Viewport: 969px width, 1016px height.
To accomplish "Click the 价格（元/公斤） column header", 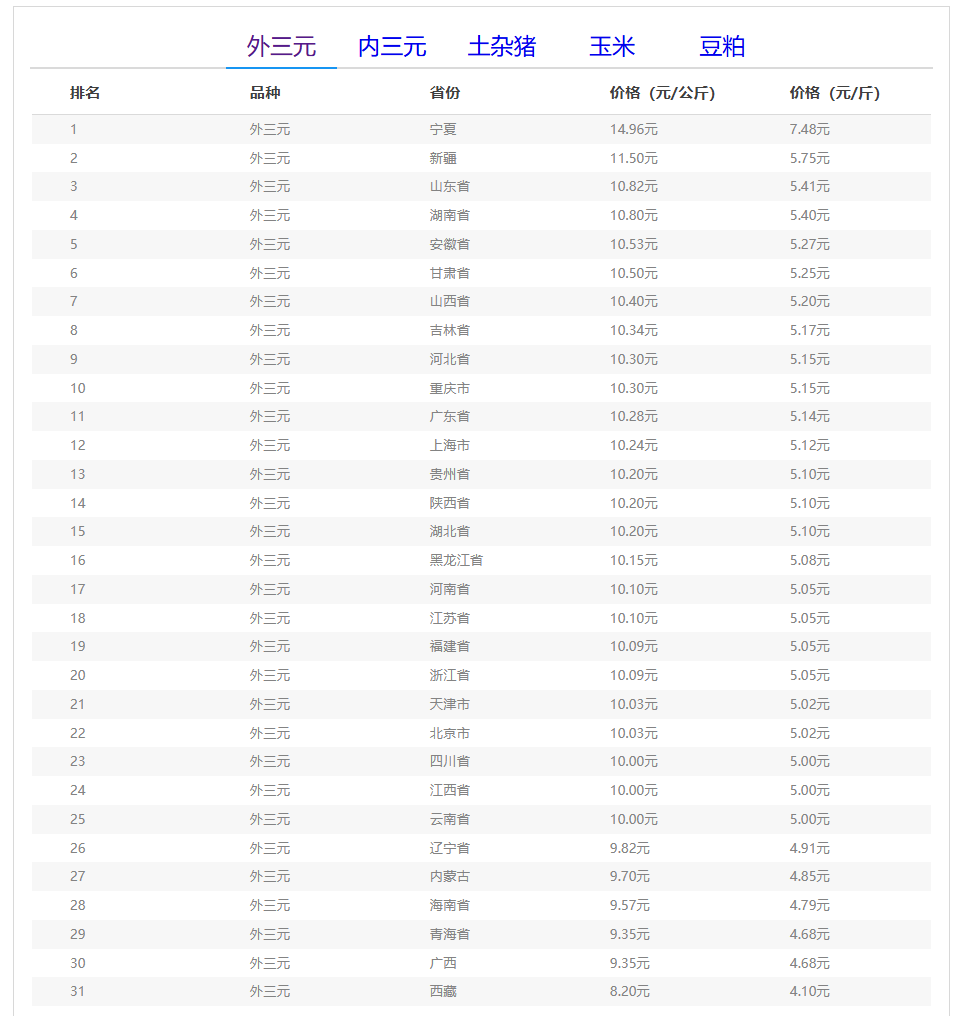I will (662, 93).
